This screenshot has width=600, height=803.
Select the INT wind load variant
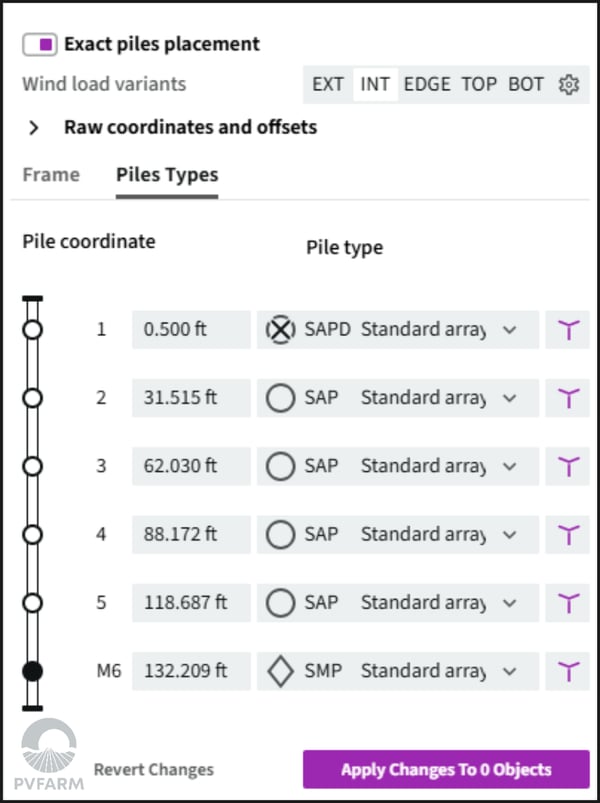tap(375, 84)
